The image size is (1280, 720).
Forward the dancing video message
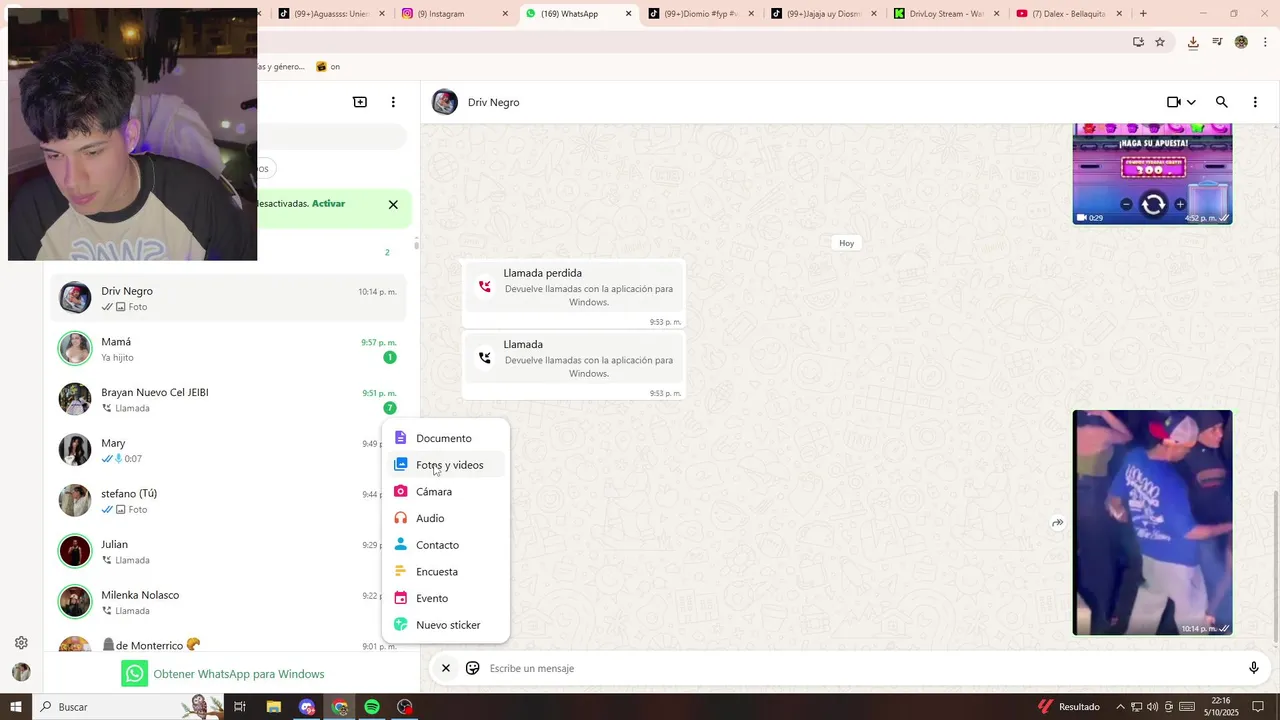tap(1057, 523)
